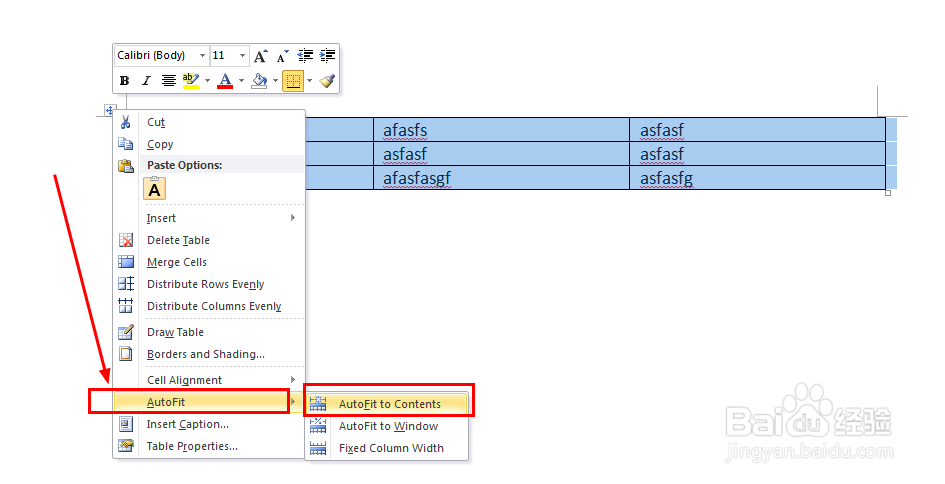Click the Borders and Shading icon
945x484 pixels.
[x=125, y=354]
